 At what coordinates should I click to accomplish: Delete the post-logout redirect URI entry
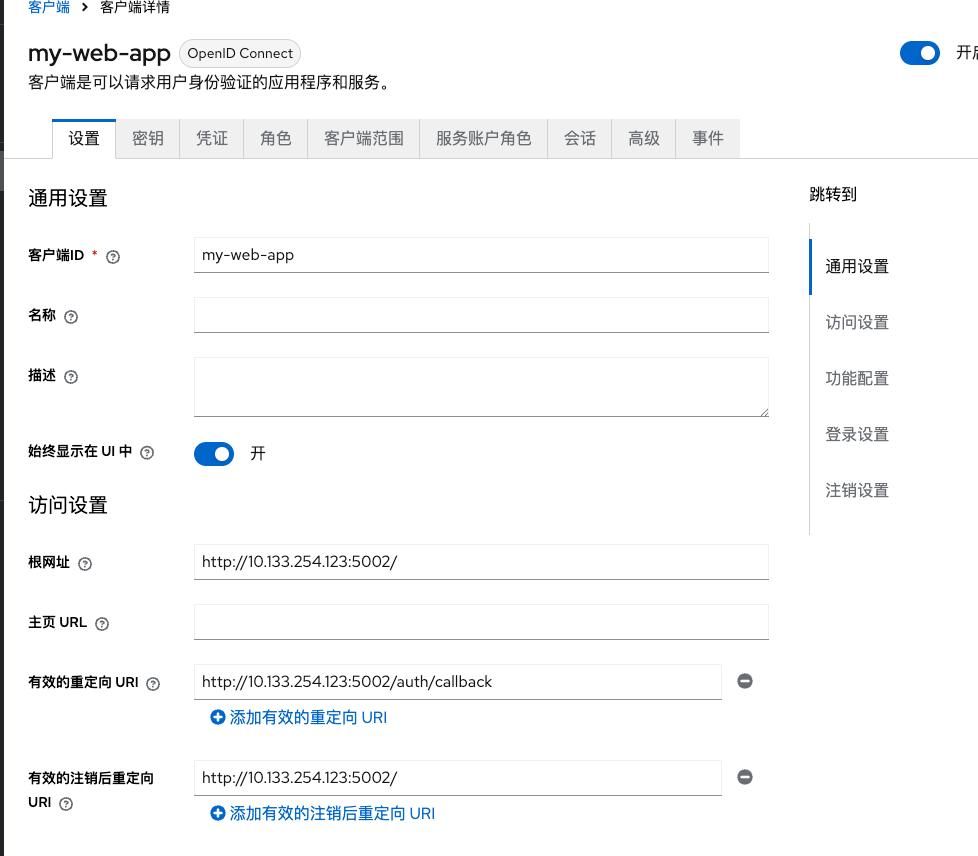pos(744,776)
